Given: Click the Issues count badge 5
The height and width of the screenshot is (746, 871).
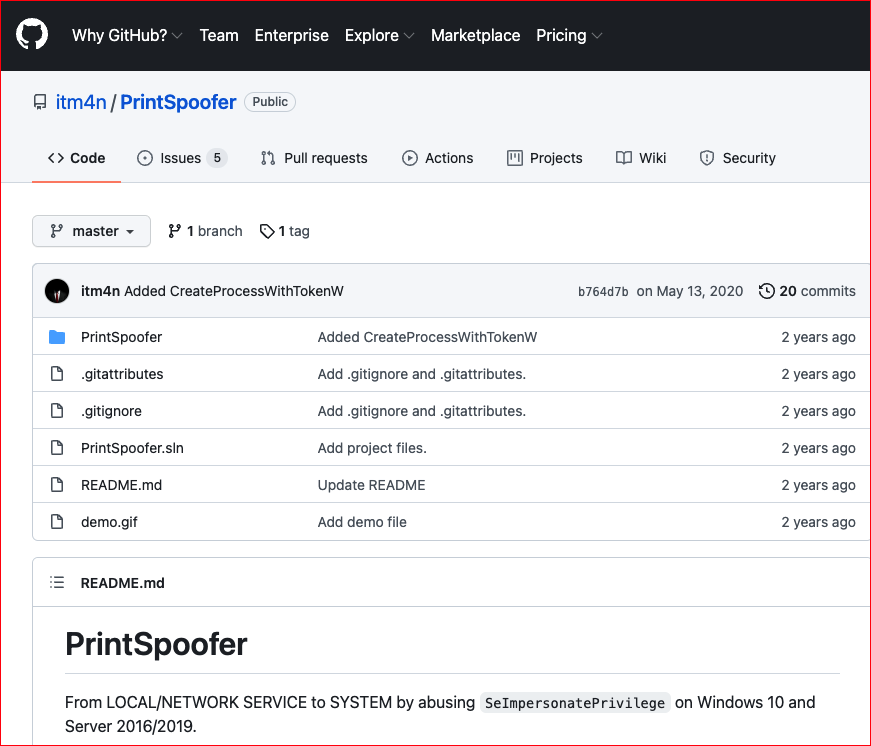Looking at the screenshot, I should tap(217, 158).
